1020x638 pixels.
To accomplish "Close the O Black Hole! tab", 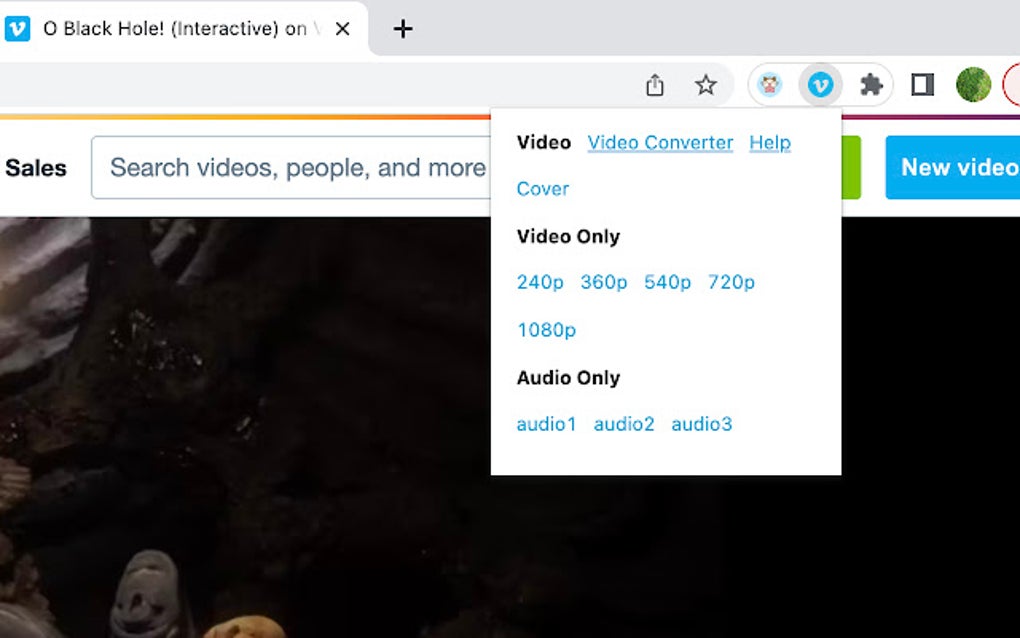I will [x=342, y=29].
